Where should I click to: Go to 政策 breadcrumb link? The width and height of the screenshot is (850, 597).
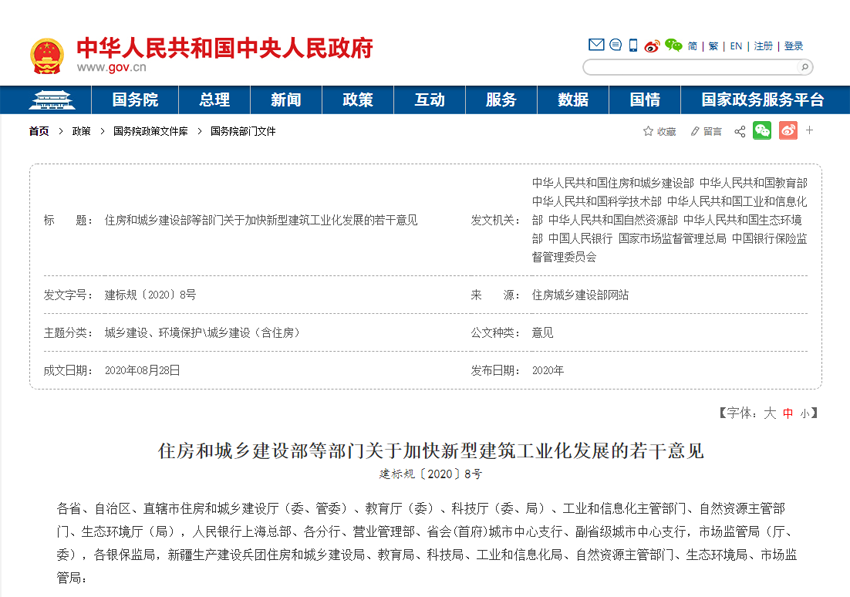coord(81,131)
